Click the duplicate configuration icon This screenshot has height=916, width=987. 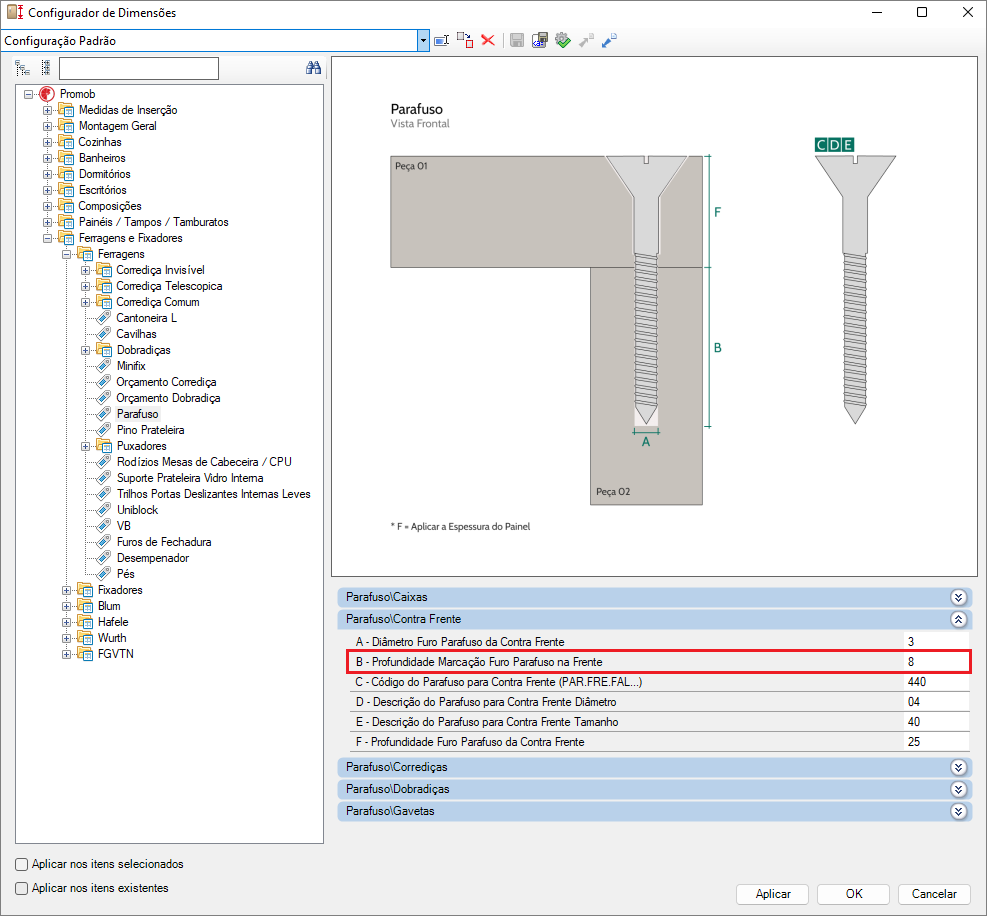pos(465,40)
